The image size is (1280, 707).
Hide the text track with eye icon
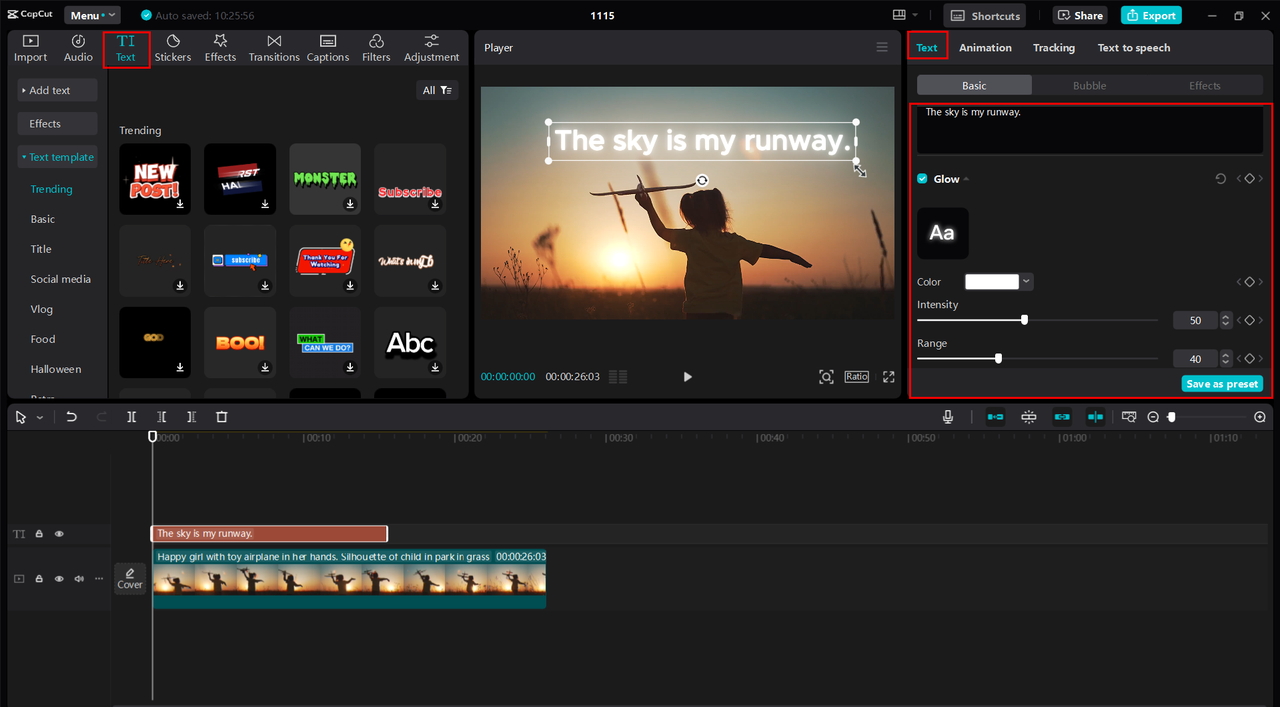coord(59,534)
